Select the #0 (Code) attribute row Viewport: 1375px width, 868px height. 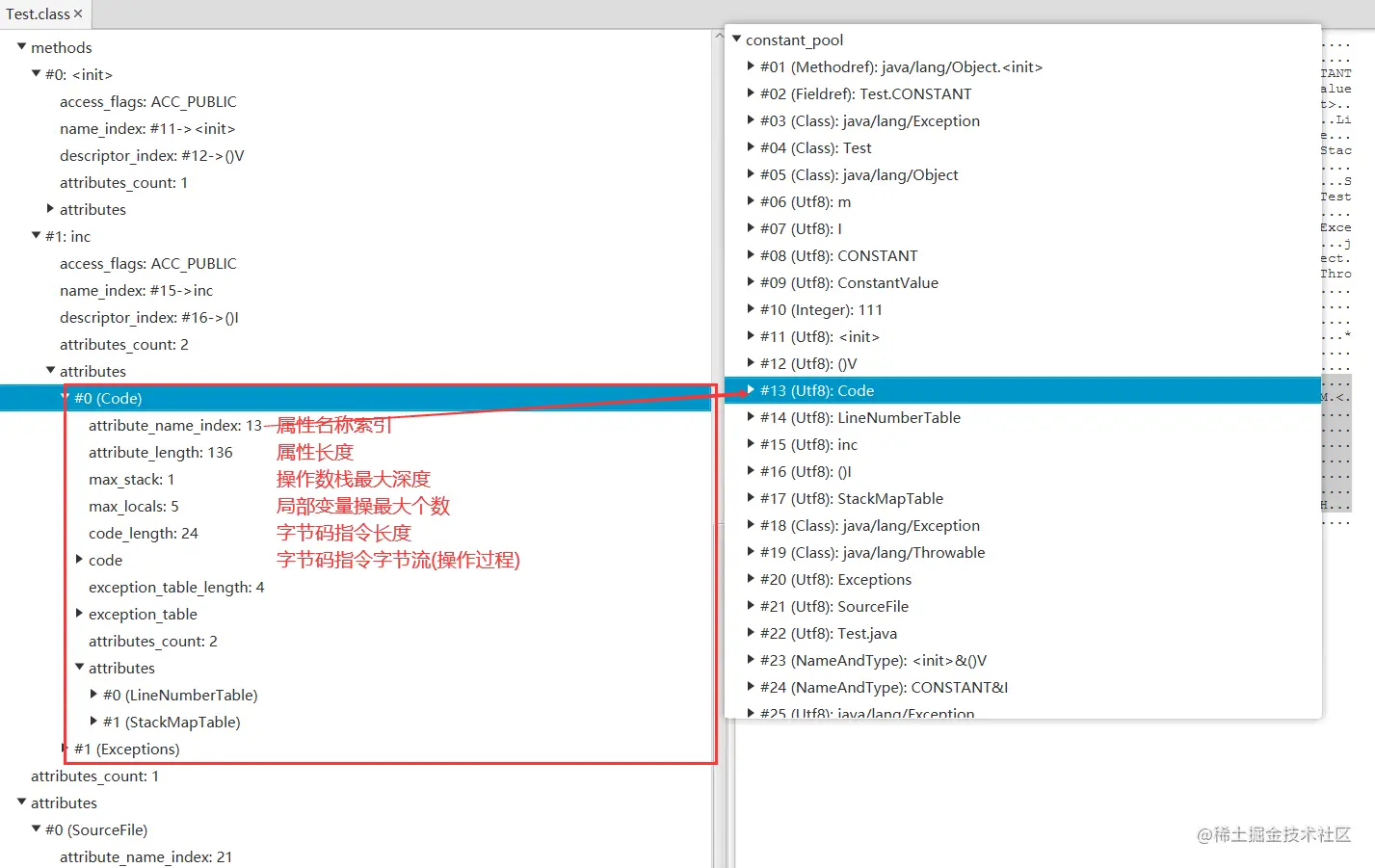(x=356, y=398)
